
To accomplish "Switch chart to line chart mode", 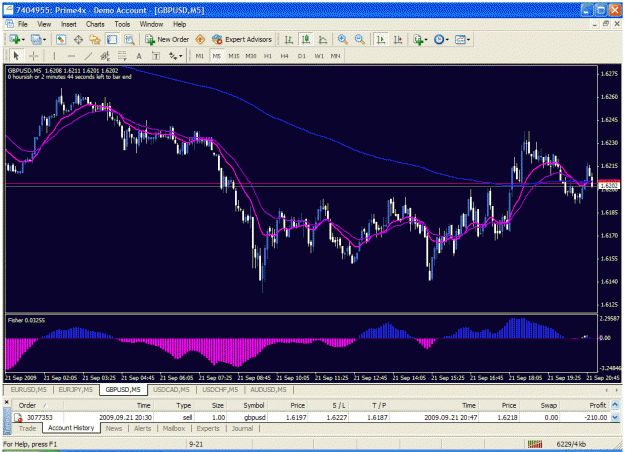I will 322,39.
